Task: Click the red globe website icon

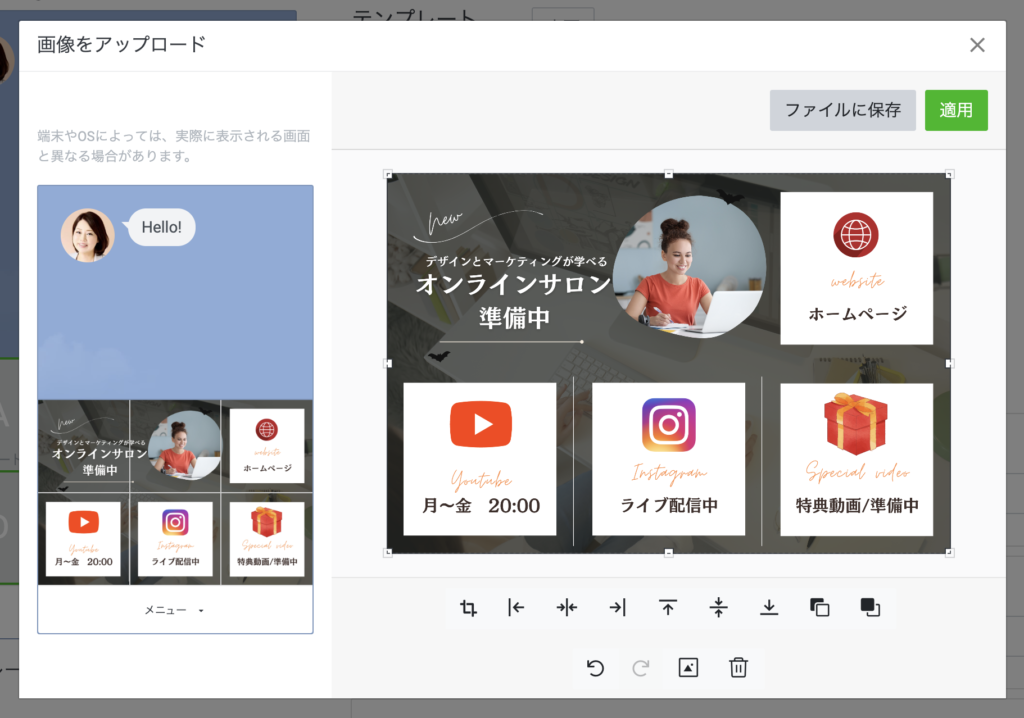Action: 856,235
